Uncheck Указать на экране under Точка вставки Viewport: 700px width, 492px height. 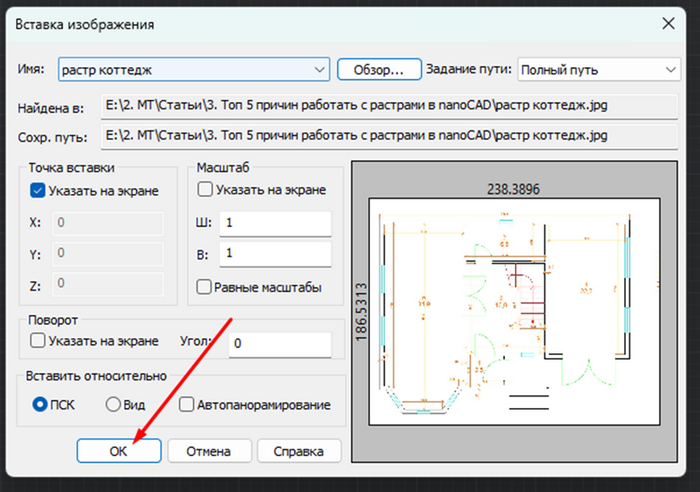click(x=38, y=190)
